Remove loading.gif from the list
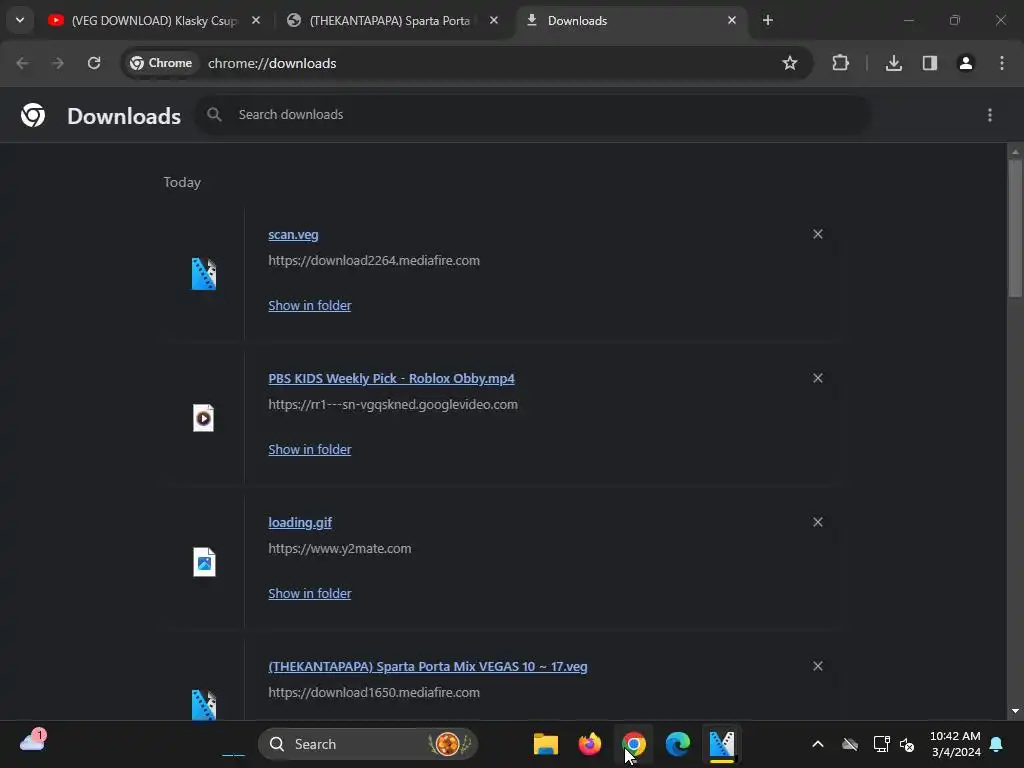The width and height of the screenshot is (1024, 768). coord(818,522)
